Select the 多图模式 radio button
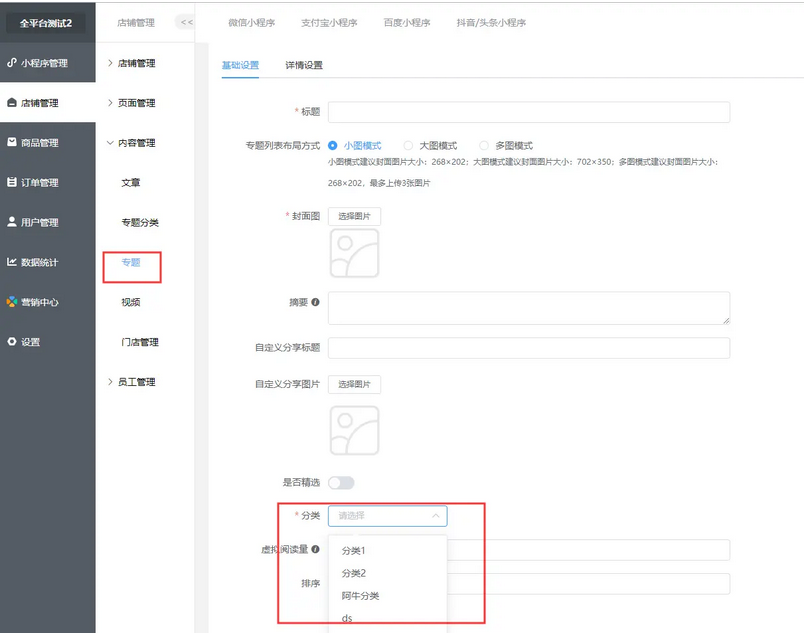Screen dimensions: 808x633 tap(484, 145)
